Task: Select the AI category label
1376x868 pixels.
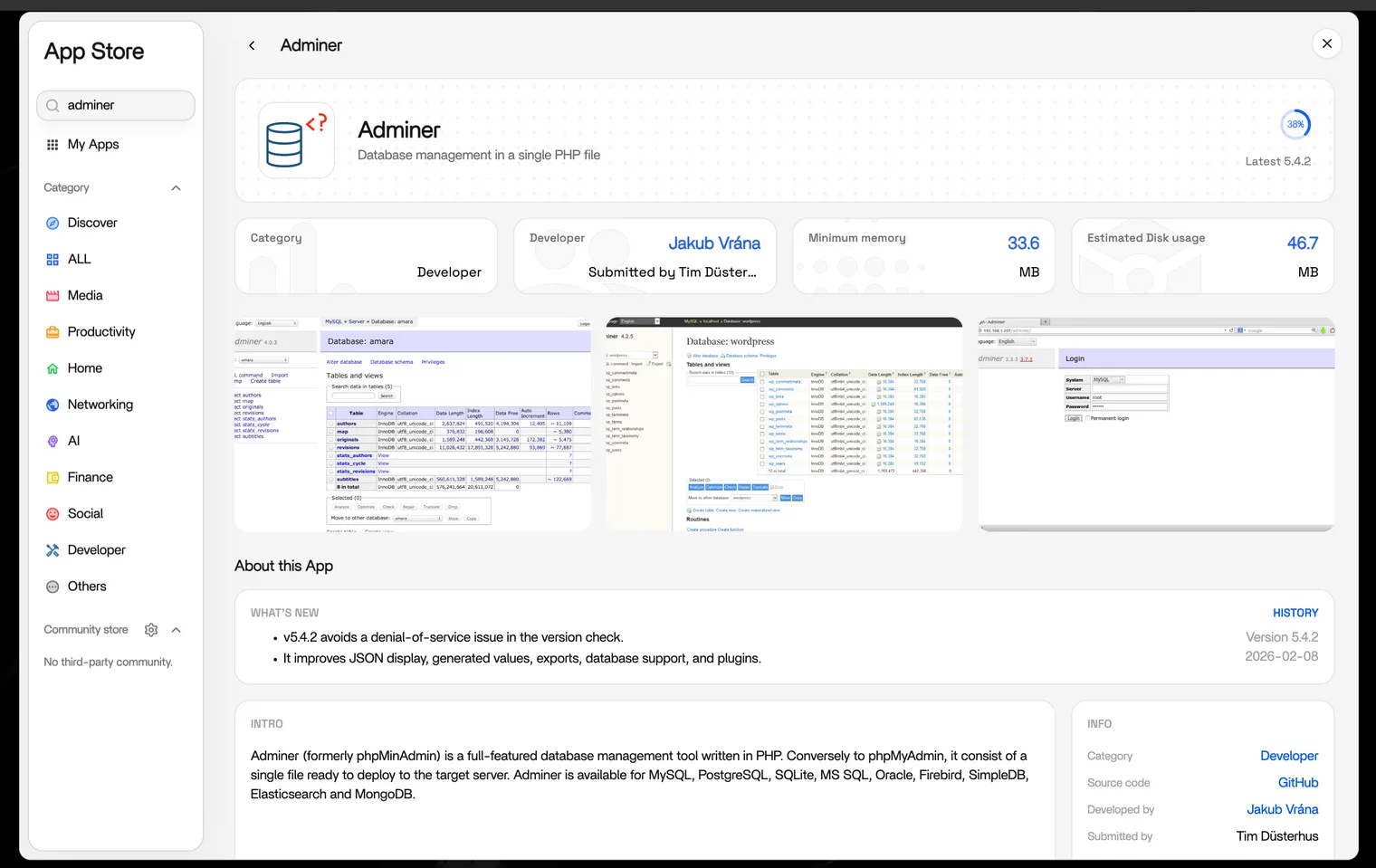Action: pyautogui.click(x=74, y=441)
